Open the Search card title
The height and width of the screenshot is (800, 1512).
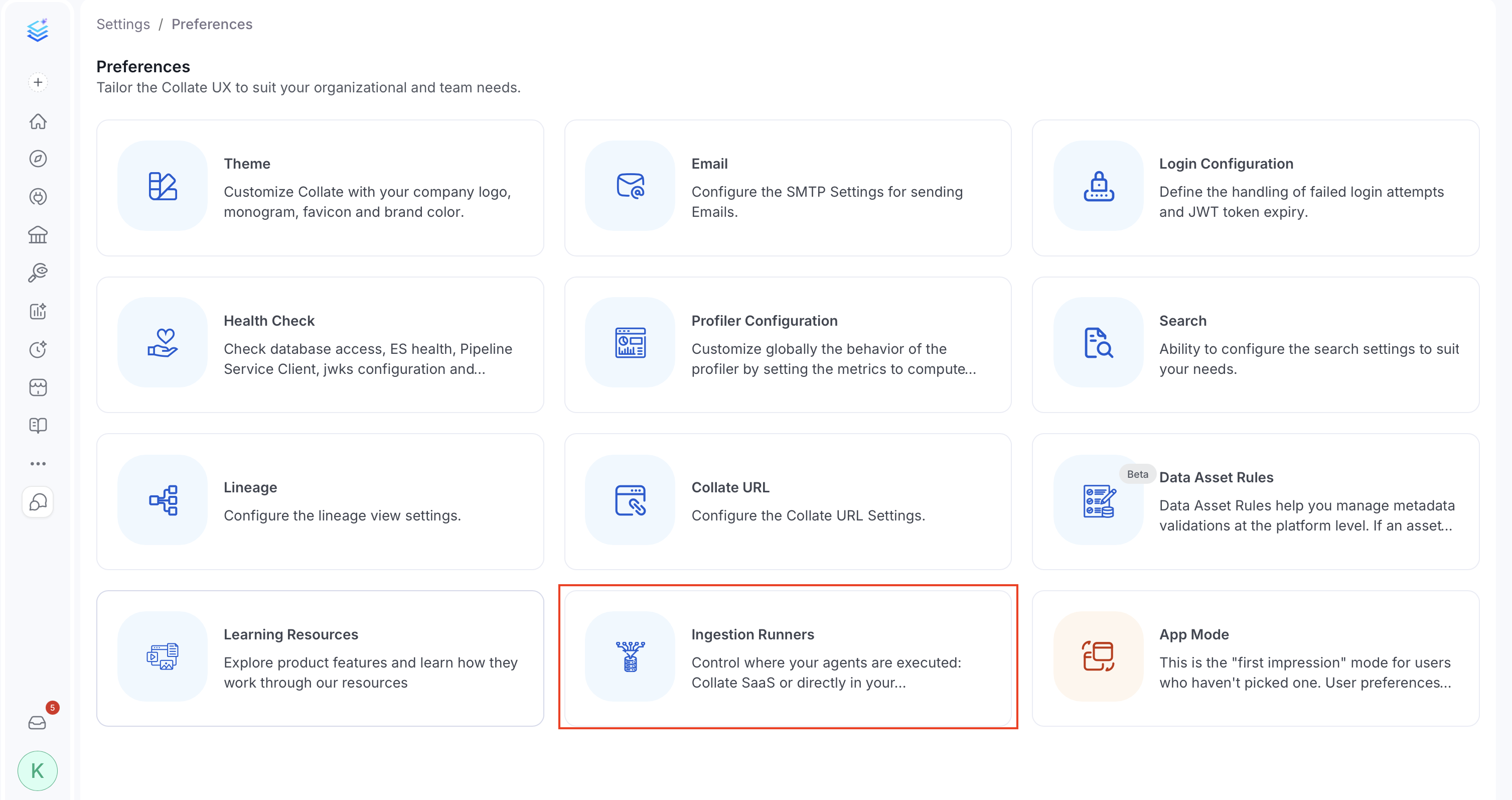pos(1183,321)
